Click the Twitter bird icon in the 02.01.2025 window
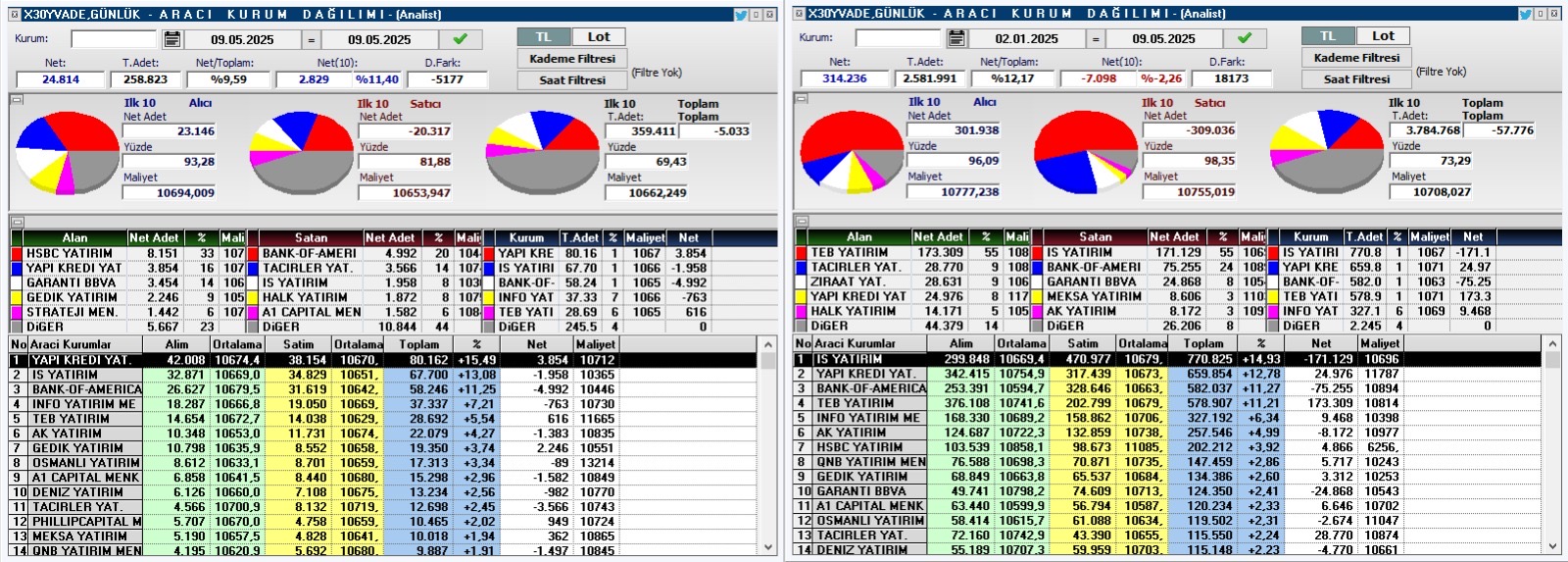This screenshot has height=562, width=1568. coord(1525,14)
